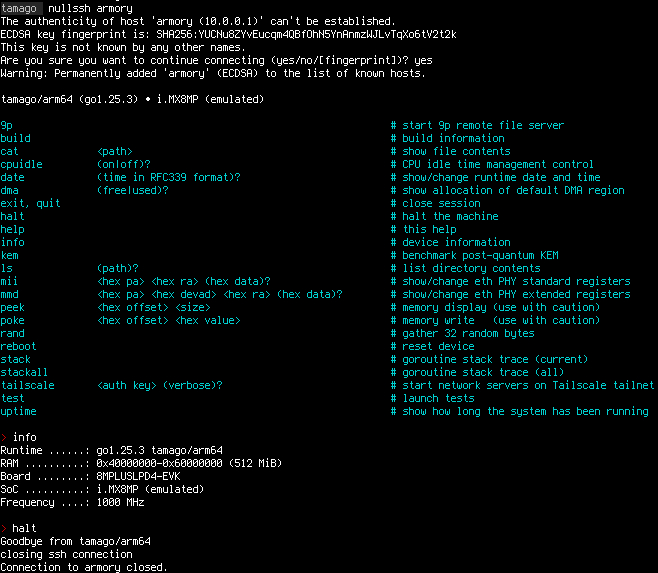
Task: Click the 'Goodbye from tamago/arm64' message
Action: (x=75, y=541)
